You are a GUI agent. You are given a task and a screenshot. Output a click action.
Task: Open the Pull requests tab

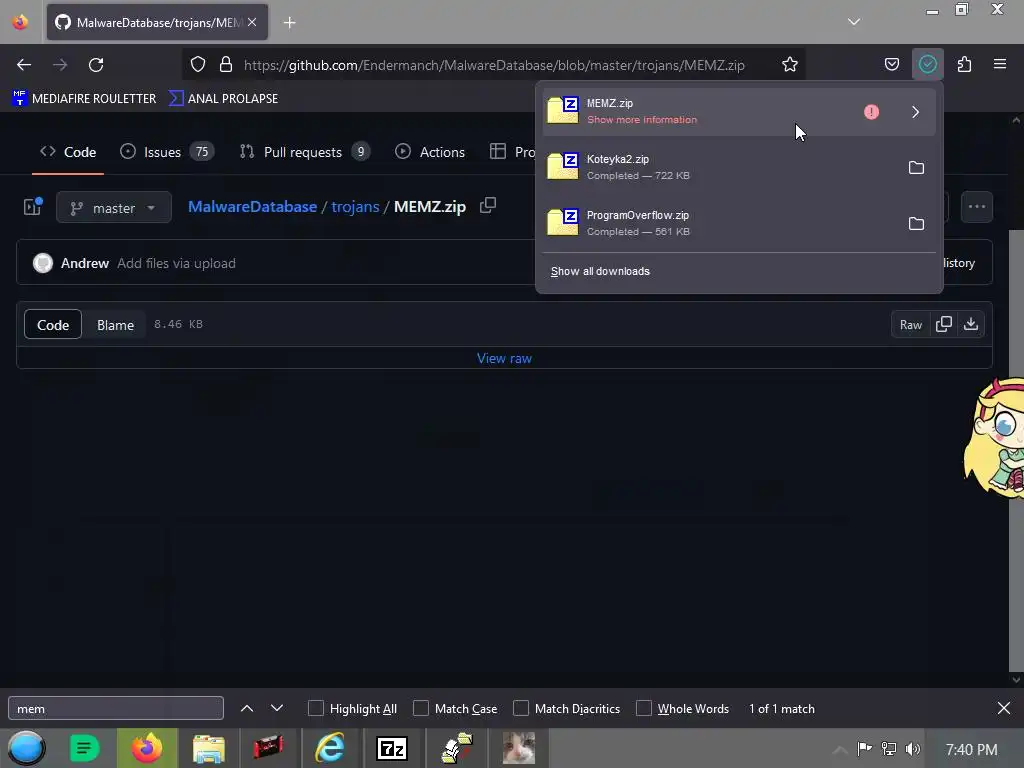[x=304, y=152]
